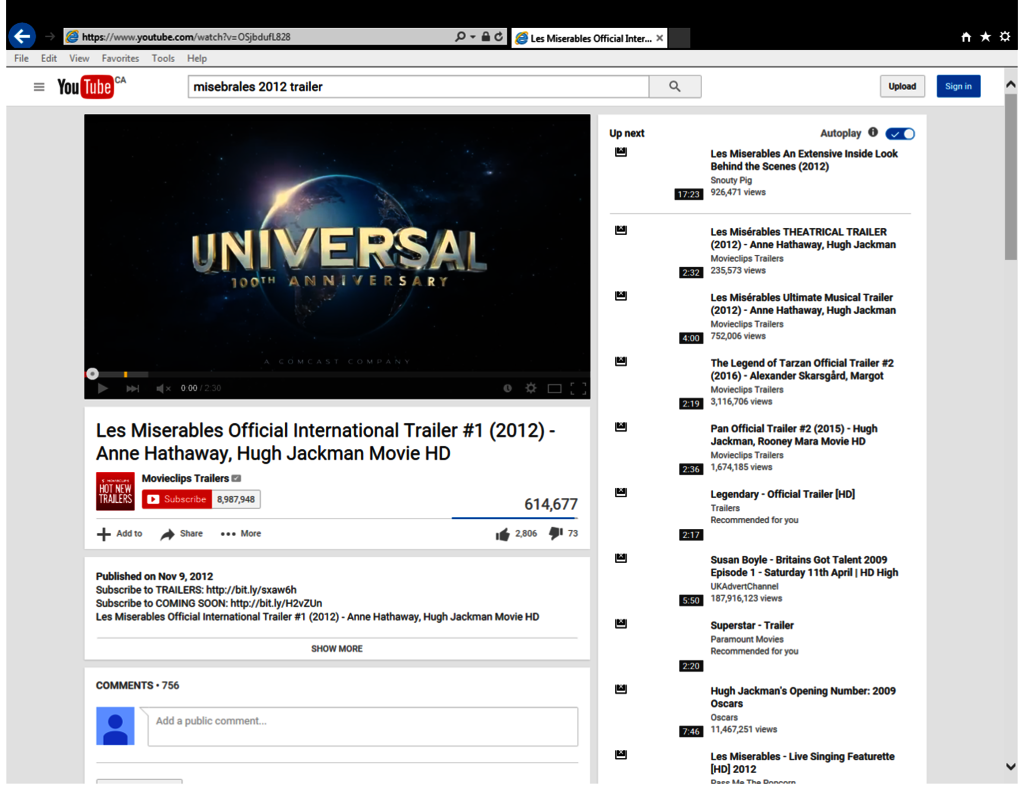Click the video progress scrubber handle
1024x790 pixels.
[92, 373]
